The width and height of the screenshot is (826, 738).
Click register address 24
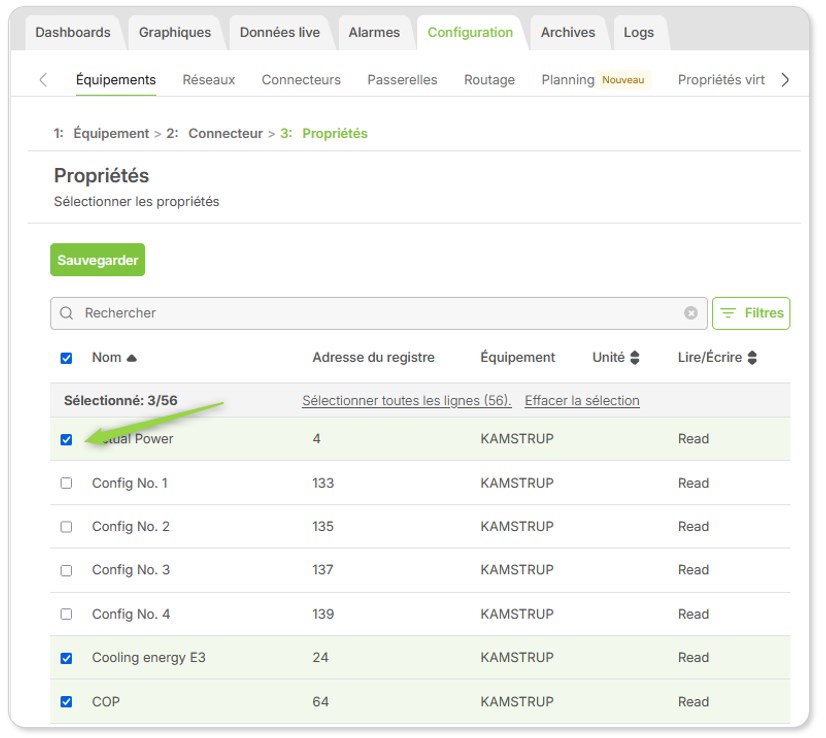pos(320,658)
